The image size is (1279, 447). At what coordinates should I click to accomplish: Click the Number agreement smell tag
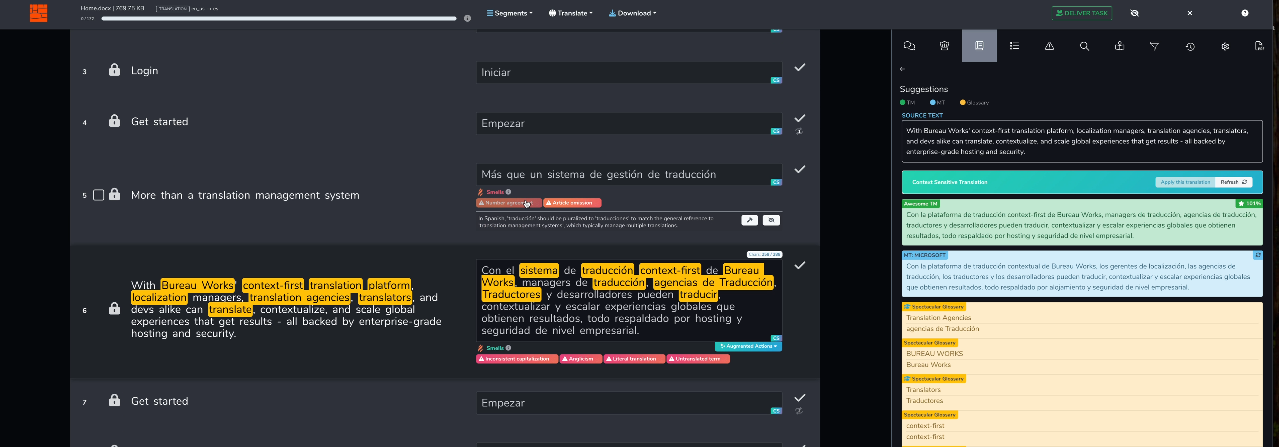coord(509,203)
